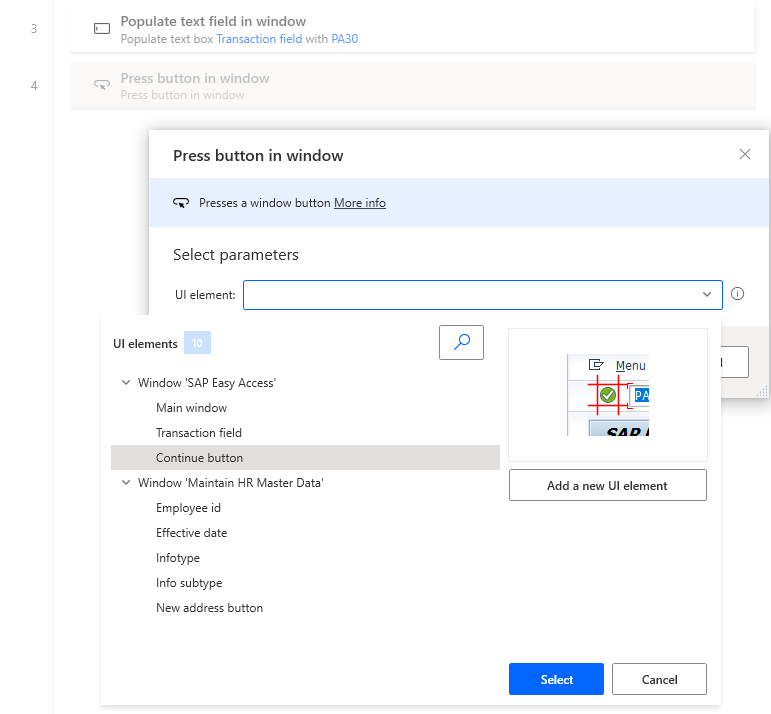Image resolution: width=771 pixels, height=714 pixels.
Task: Click the Window 'SAP Easy Access' label
Action: pyautogui.click(x=207, y=383)
